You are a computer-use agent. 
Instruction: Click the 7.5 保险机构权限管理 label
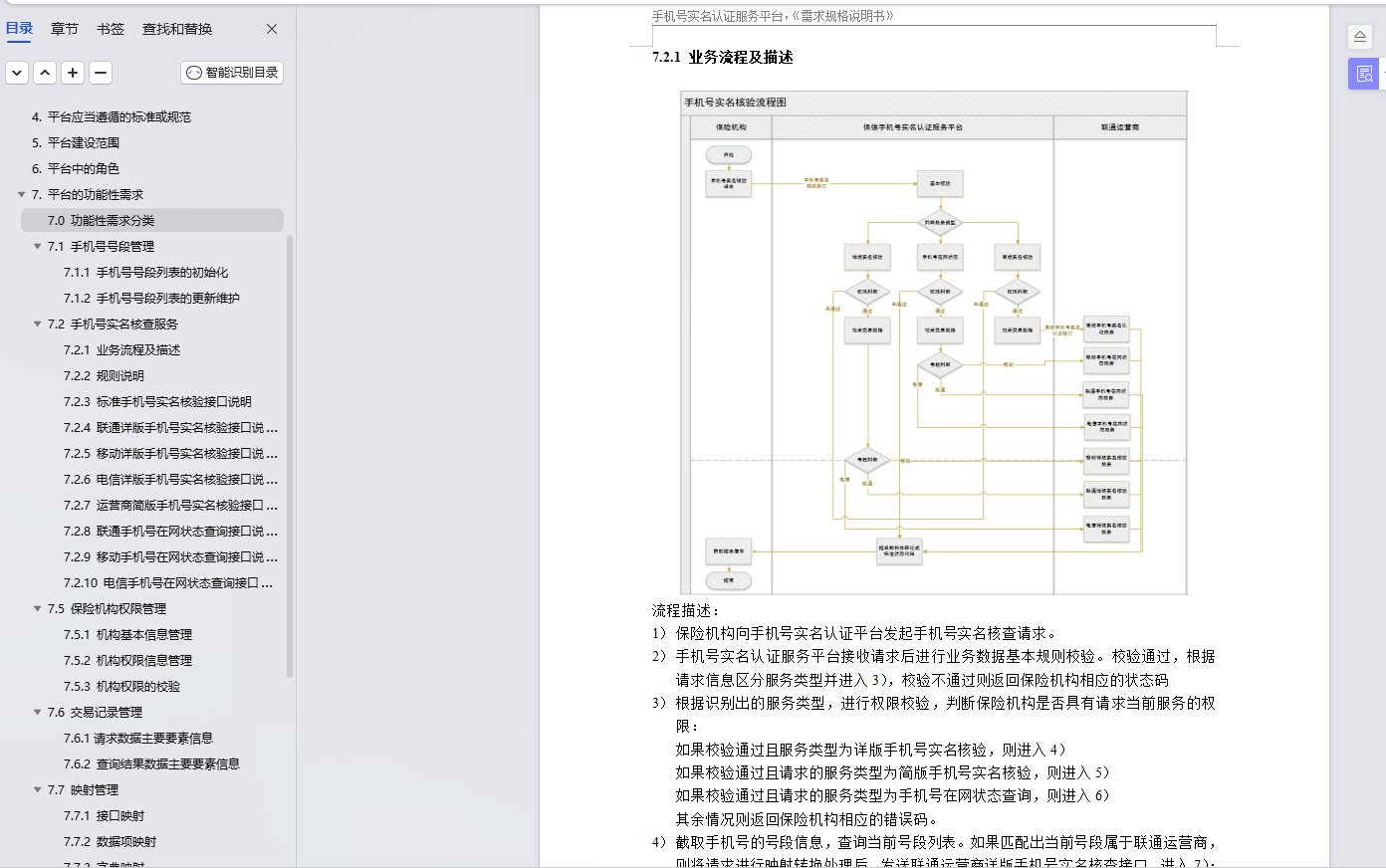click(107, 608)
